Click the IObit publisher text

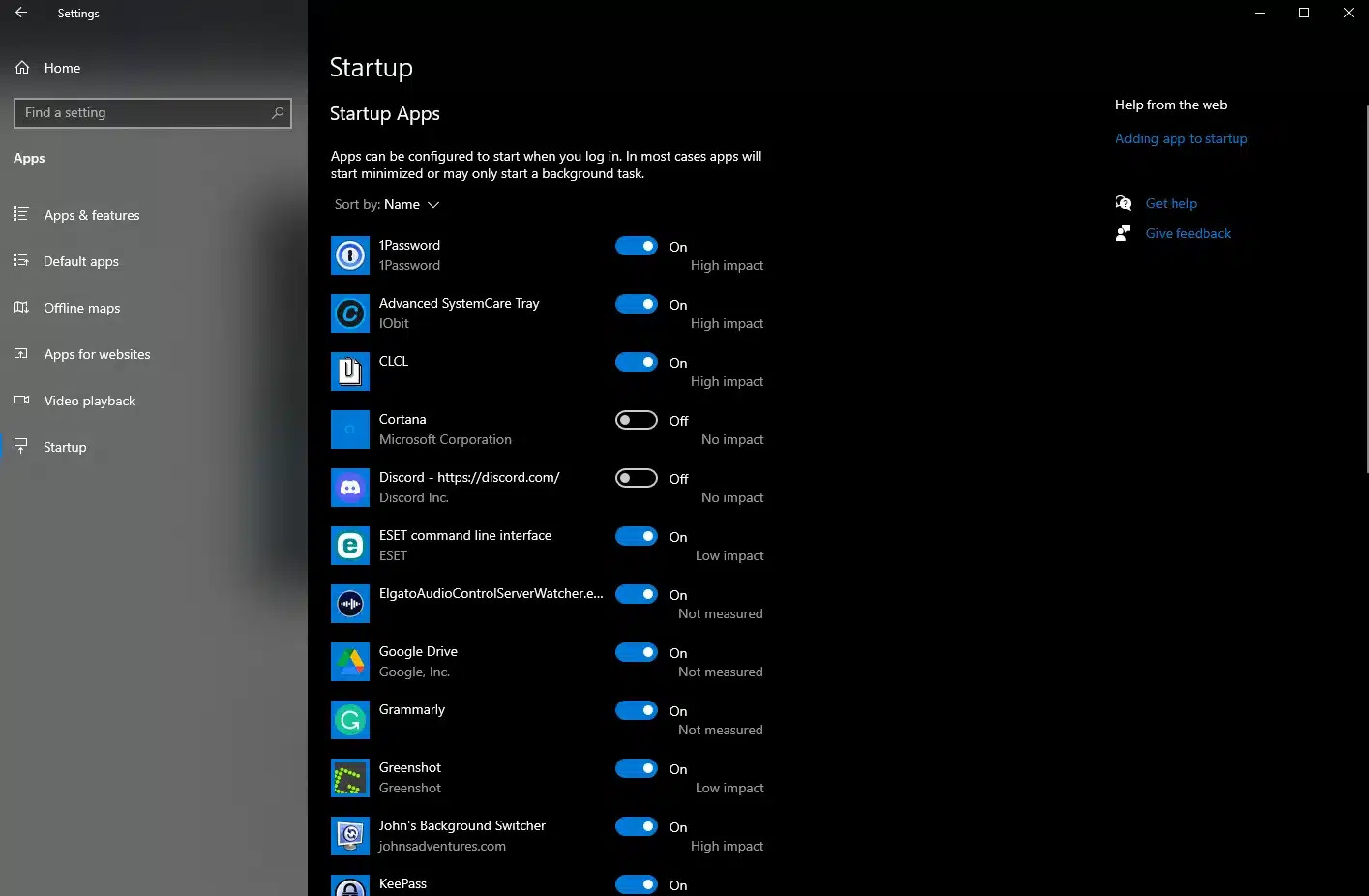pos(394,323)
